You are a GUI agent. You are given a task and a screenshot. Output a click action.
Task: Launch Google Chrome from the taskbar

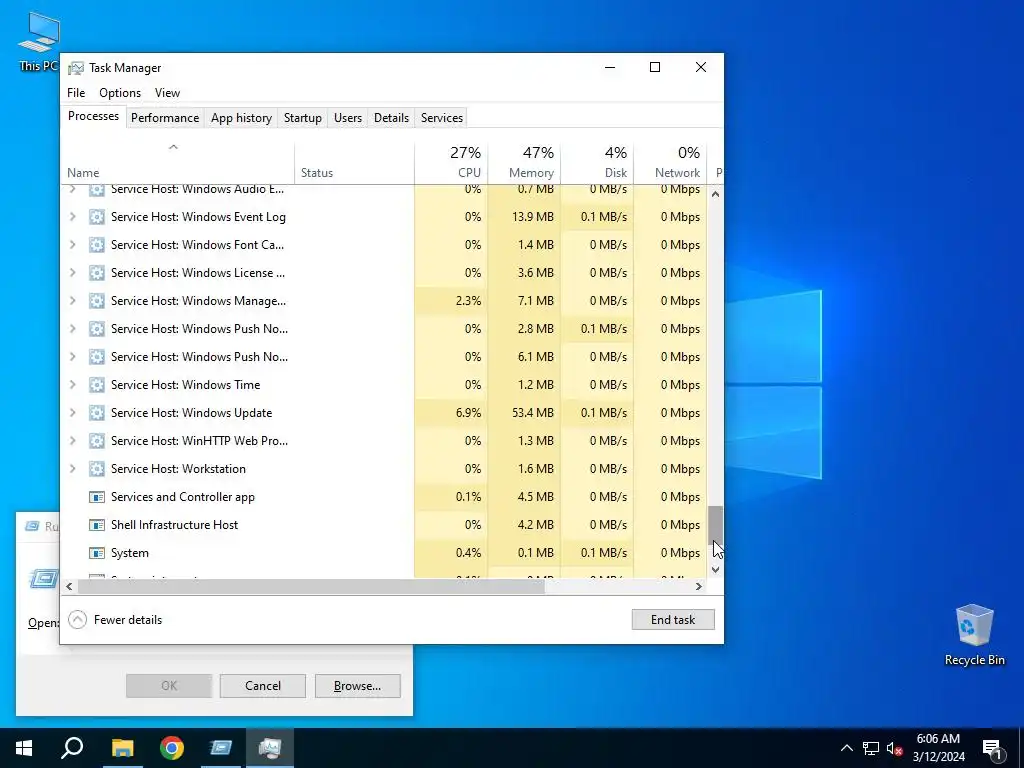pyautogui.click(x=172, y=748)
